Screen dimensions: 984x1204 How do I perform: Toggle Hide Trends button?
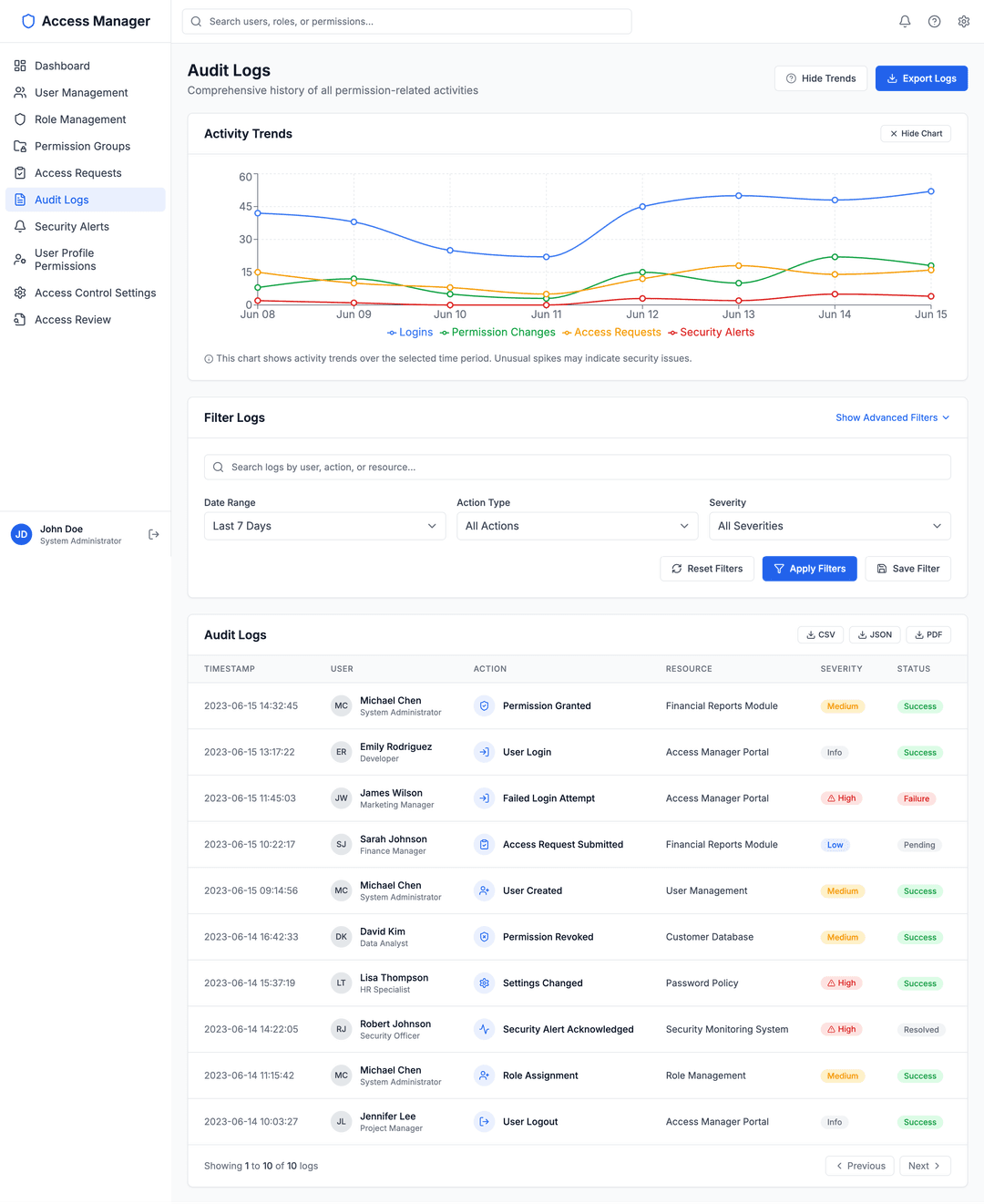click(820, 78)
